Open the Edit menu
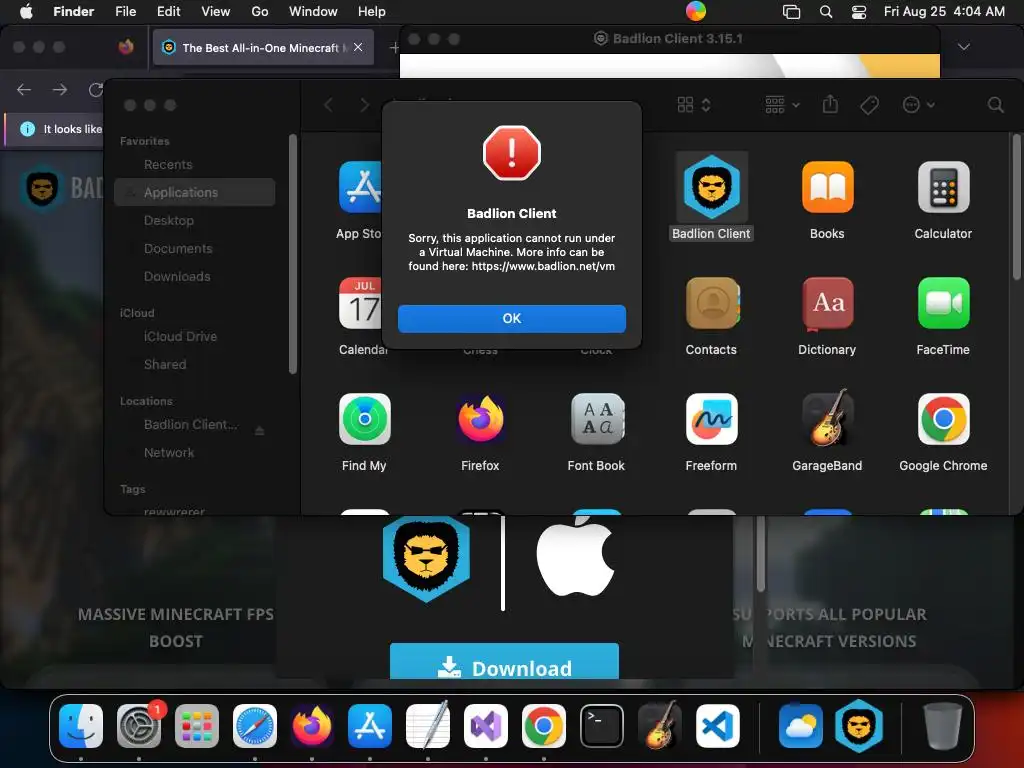The image size is (1024, 768). pos(168,11)
